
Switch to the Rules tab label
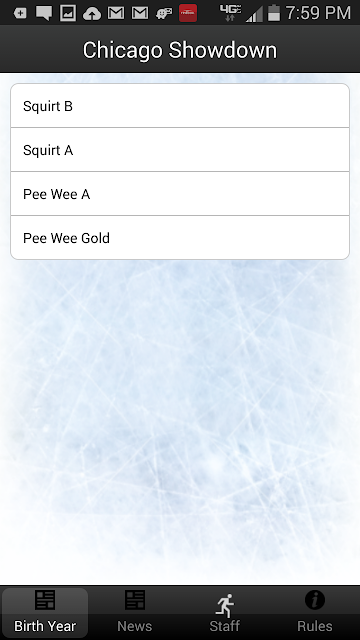315,626
